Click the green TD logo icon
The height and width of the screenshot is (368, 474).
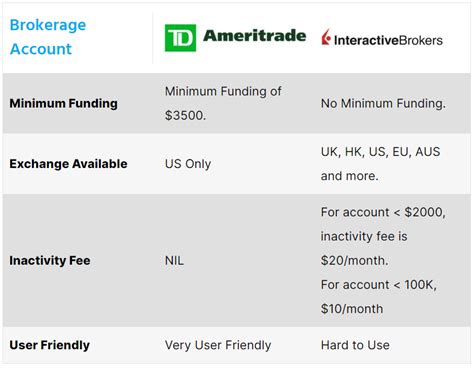(x=180, y=38)
